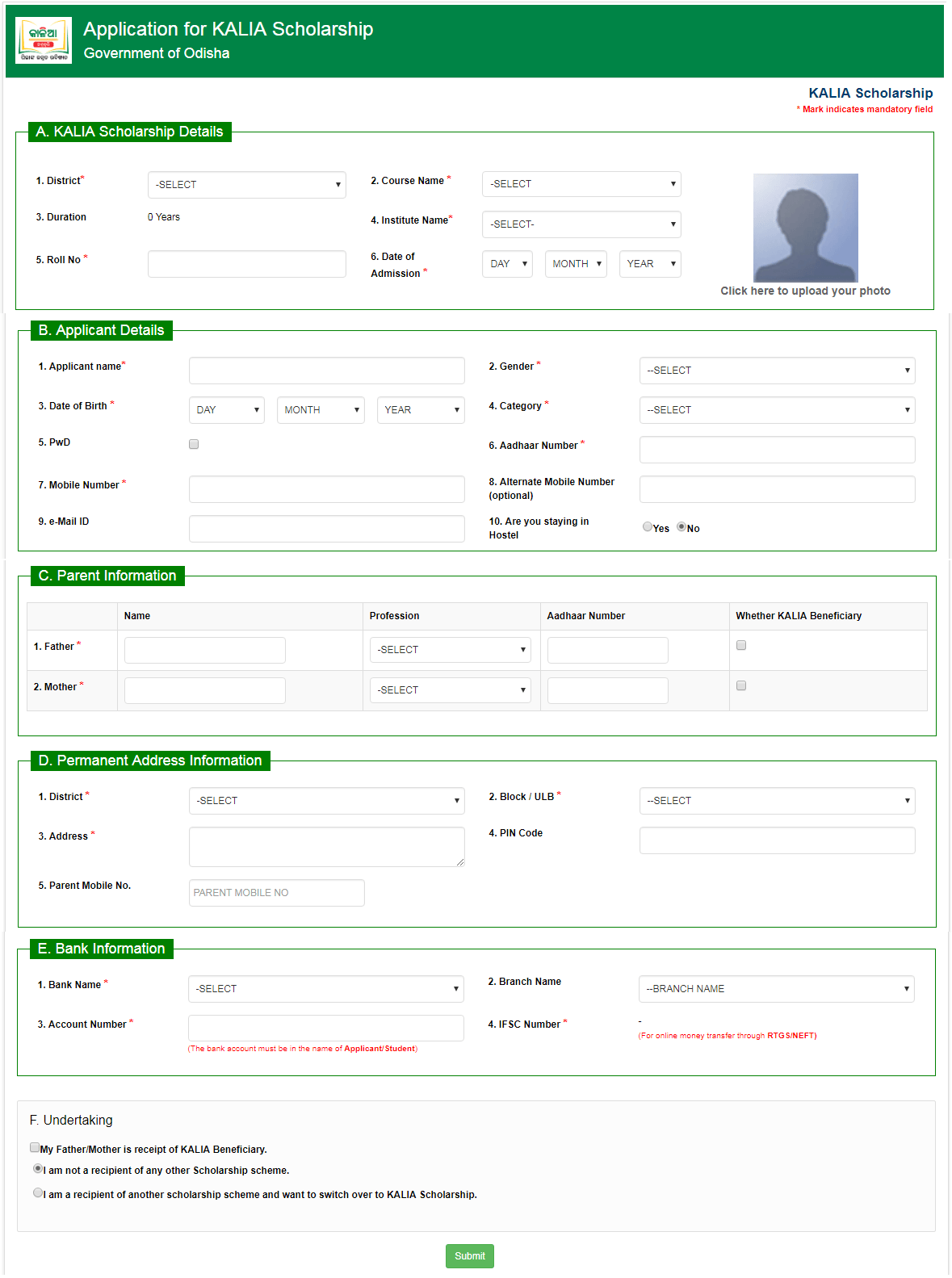Image resolution: width=952 pixels, height=1278 pixels.
Task: Click 'Click here to upload your photo' text
Action: click(x=805, y=291)
